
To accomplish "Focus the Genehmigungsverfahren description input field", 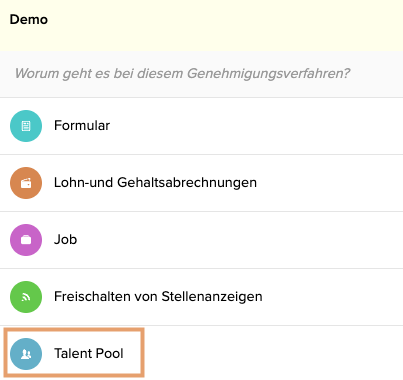I will click(x=201, y=74).
